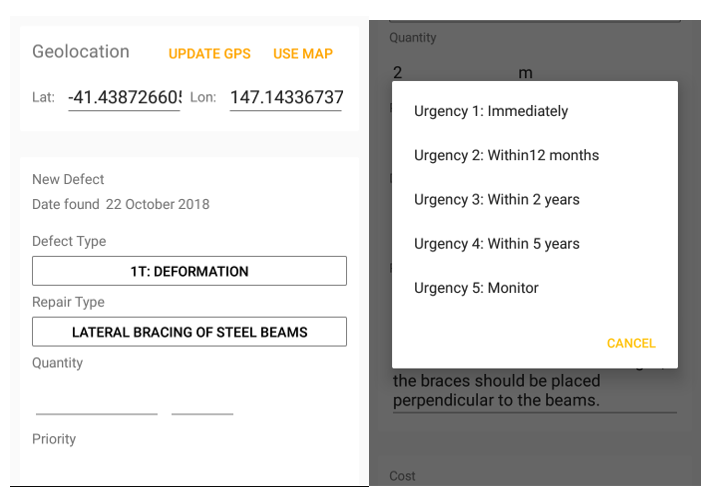
Task: Select Urgency 1: Immediately
Action: point(491,111)
